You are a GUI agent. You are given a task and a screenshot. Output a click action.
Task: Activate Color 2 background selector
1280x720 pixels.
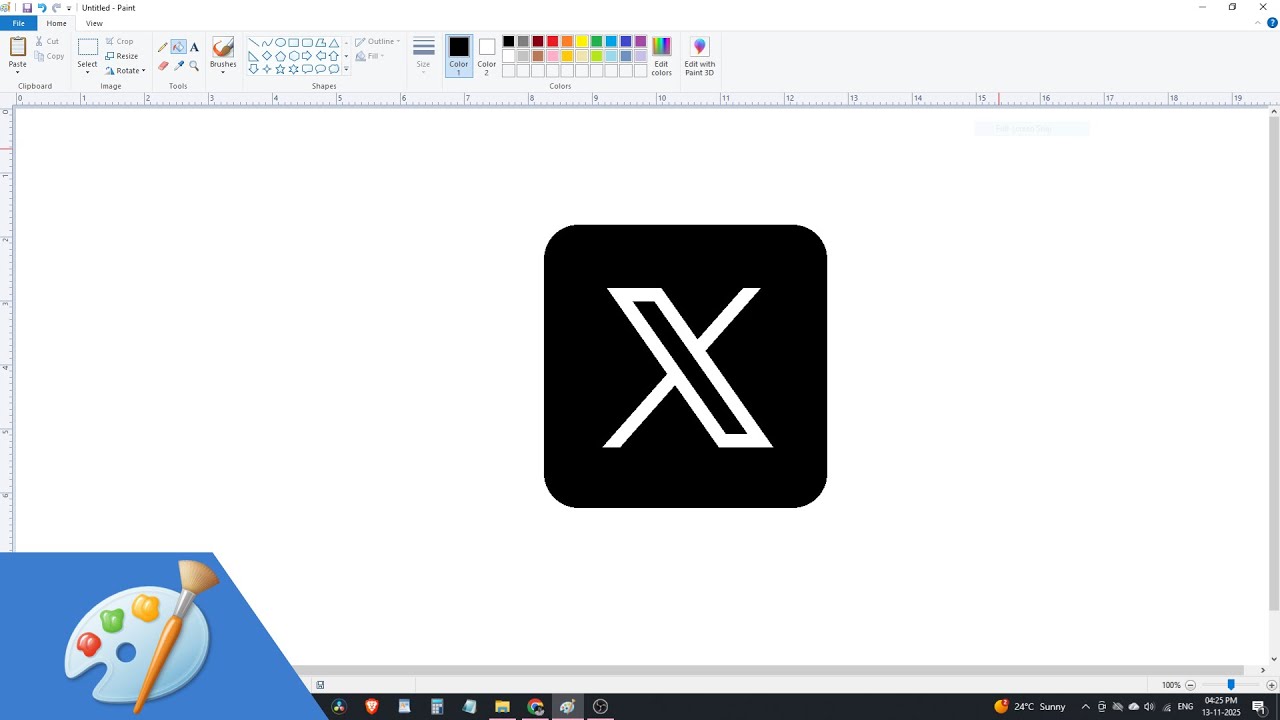(x=487, y=56)
